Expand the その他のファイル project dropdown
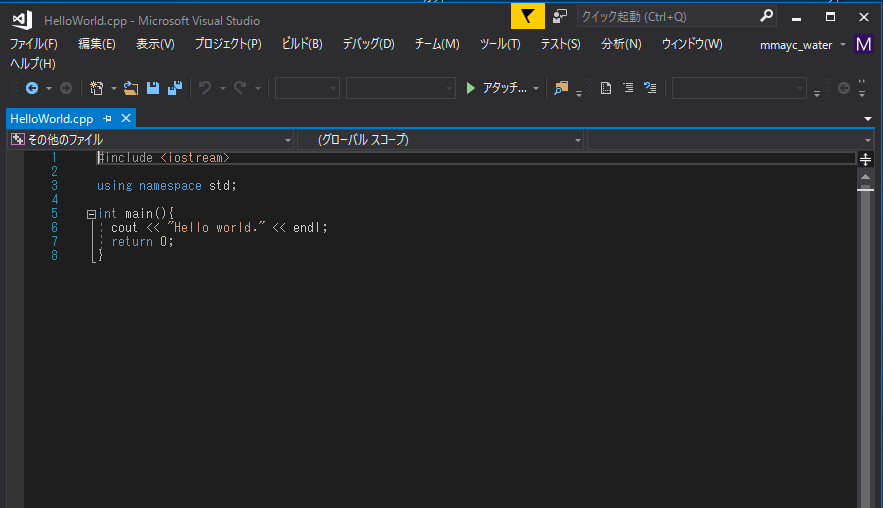This screenshot has height=508, width=883. click(x=150, y=140)
